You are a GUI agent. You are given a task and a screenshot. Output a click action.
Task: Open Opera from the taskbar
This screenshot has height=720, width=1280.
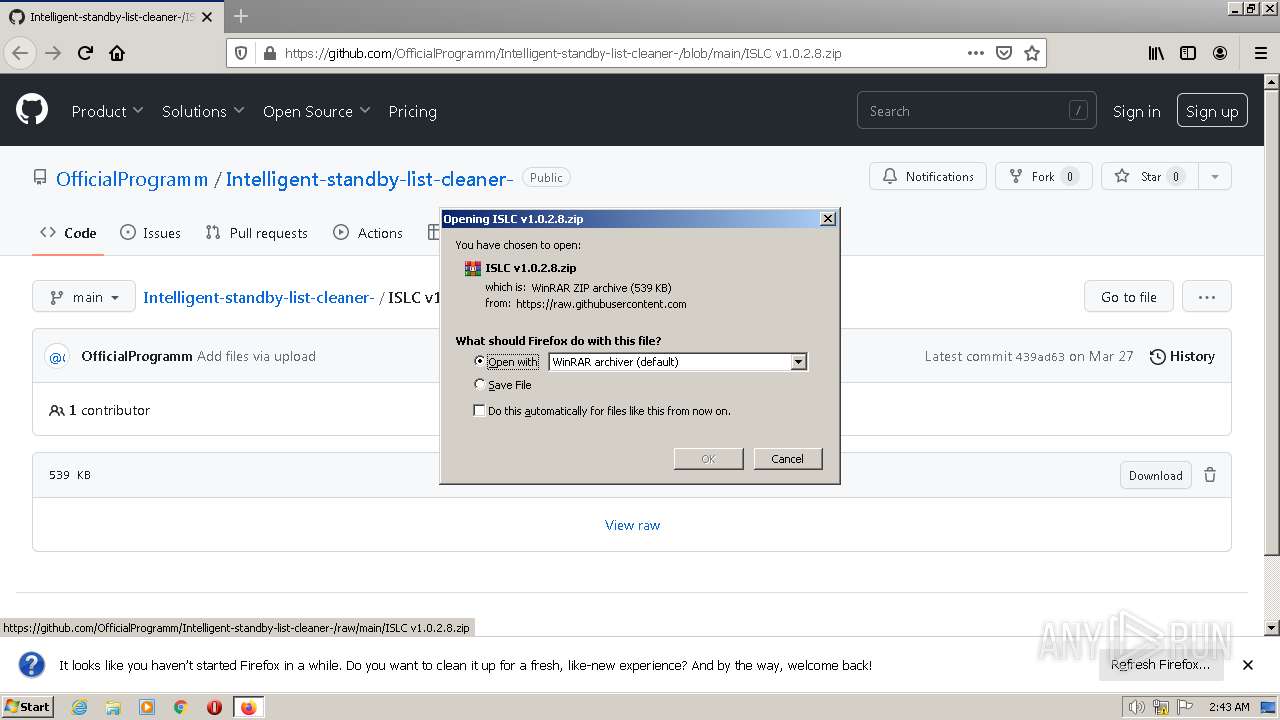click(x=214, y=707)
